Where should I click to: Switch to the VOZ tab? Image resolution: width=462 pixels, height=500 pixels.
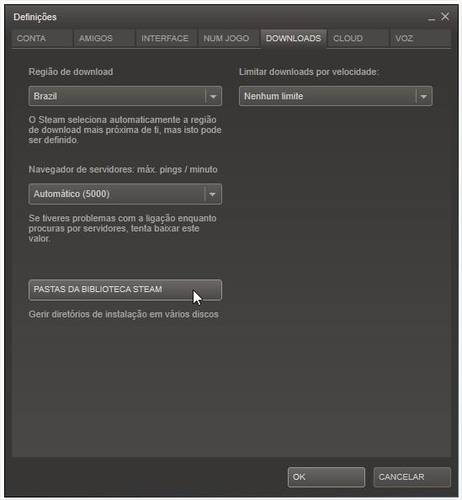[420, 38]
